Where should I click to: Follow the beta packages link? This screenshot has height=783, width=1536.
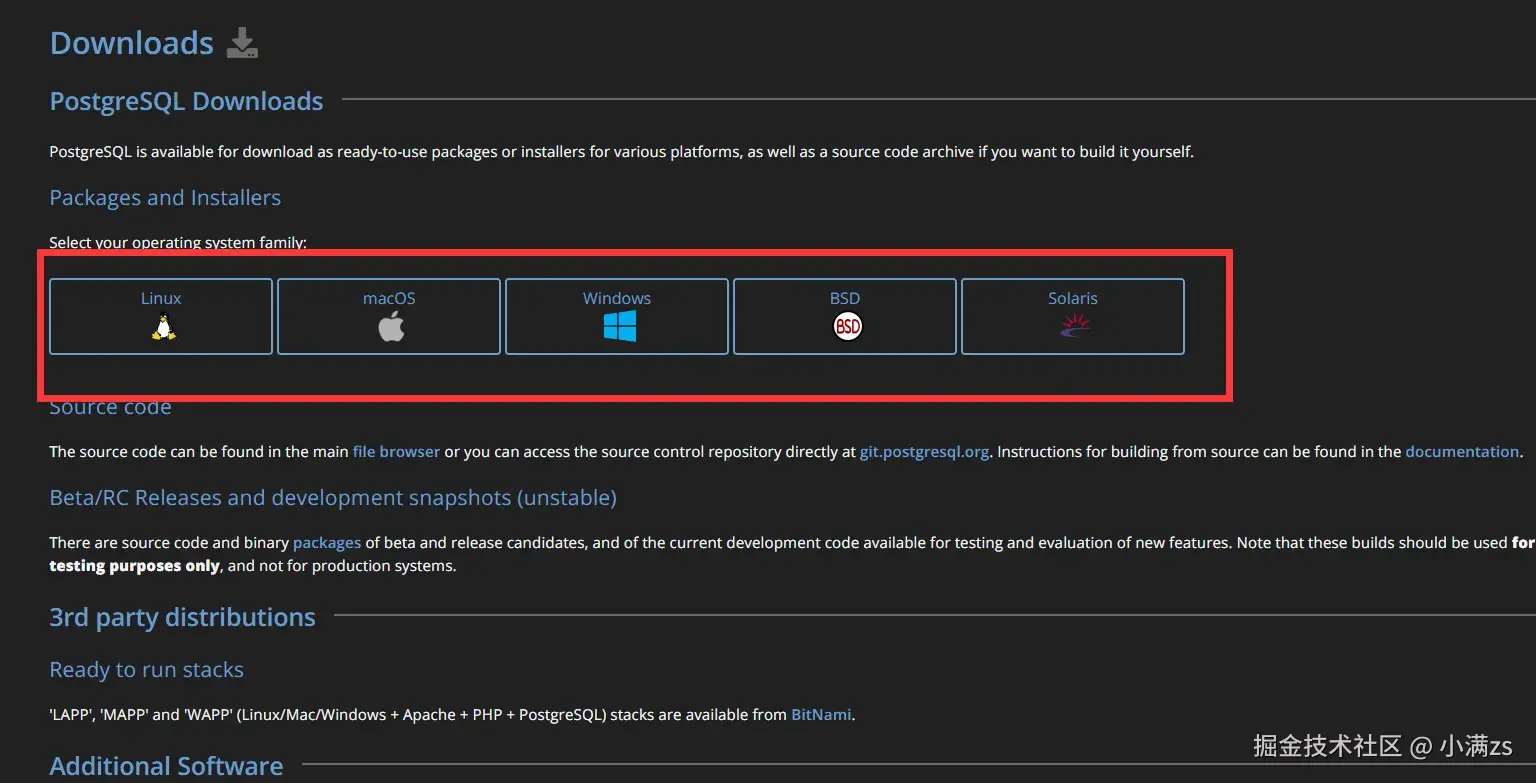coord(327,543)
